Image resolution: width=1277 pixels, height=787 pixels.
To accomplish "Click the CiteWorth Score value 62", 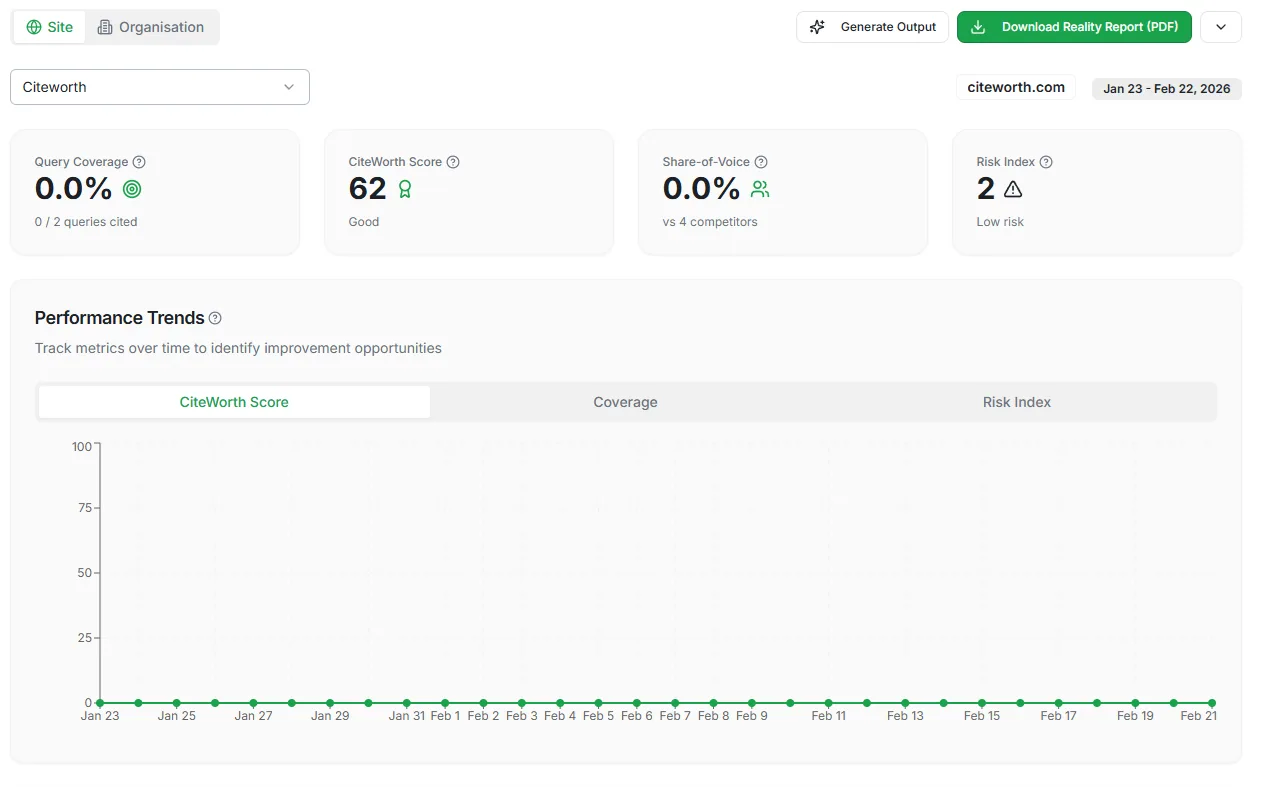I will [368, 188].
